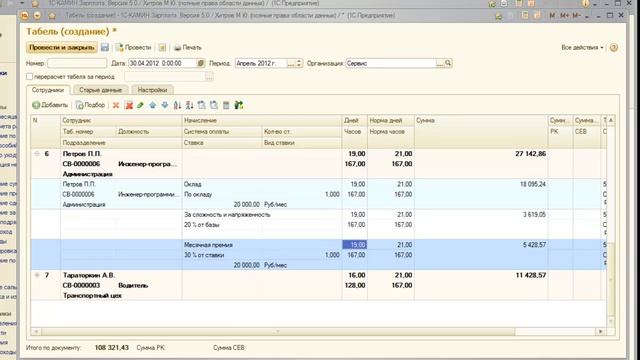Click the move row down arrow

coord(165,105)
